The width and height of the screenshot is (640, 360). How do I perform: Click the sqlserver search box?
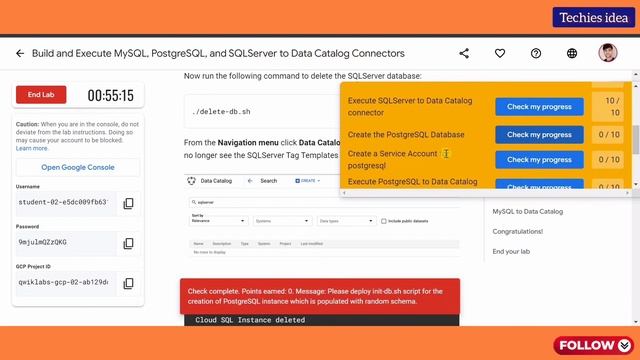(x=324, y=202)
